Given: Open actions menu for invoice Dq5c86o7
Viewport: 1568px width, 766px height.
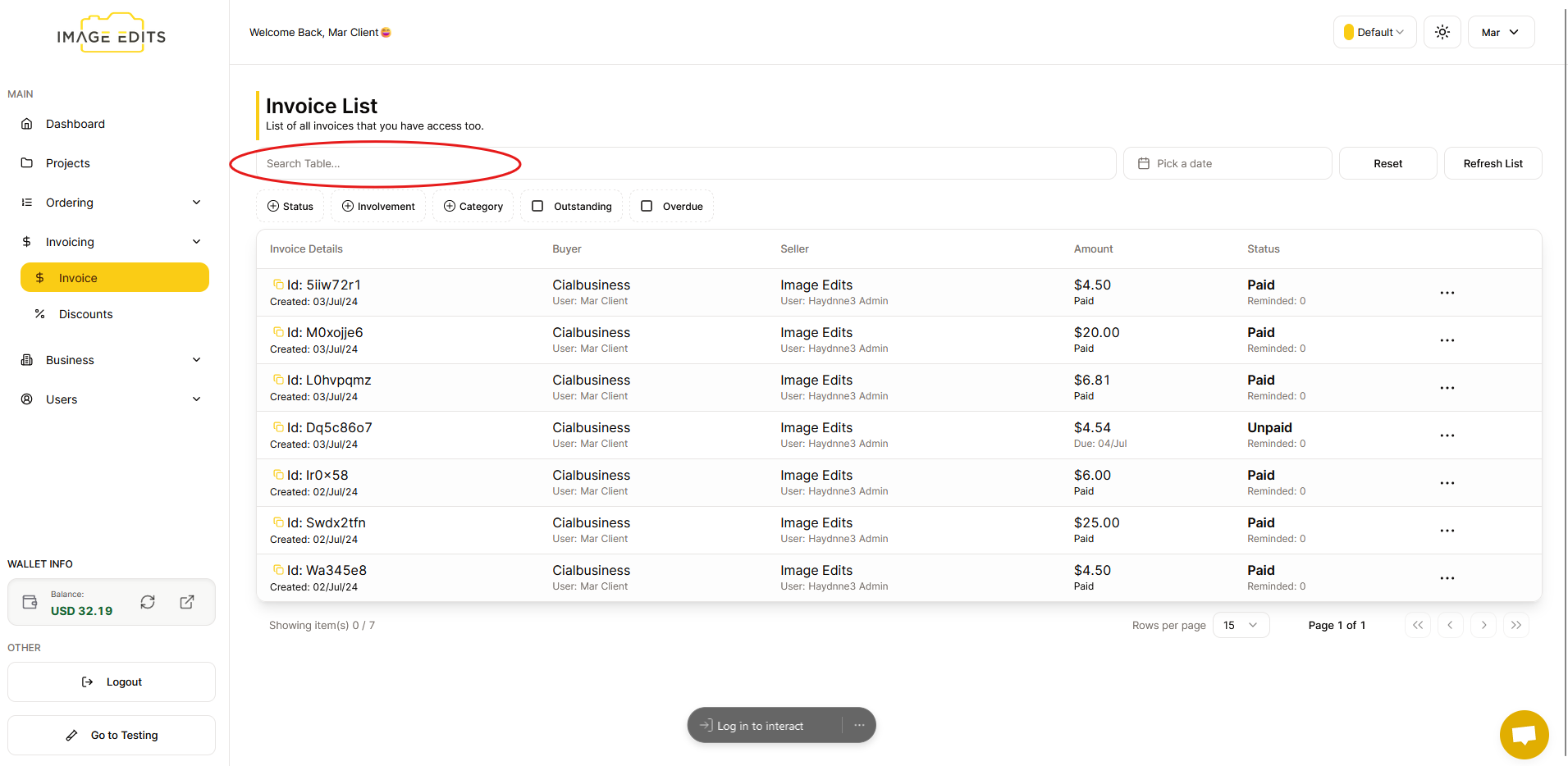Looking at the screenshot, I should [1447, 435].
